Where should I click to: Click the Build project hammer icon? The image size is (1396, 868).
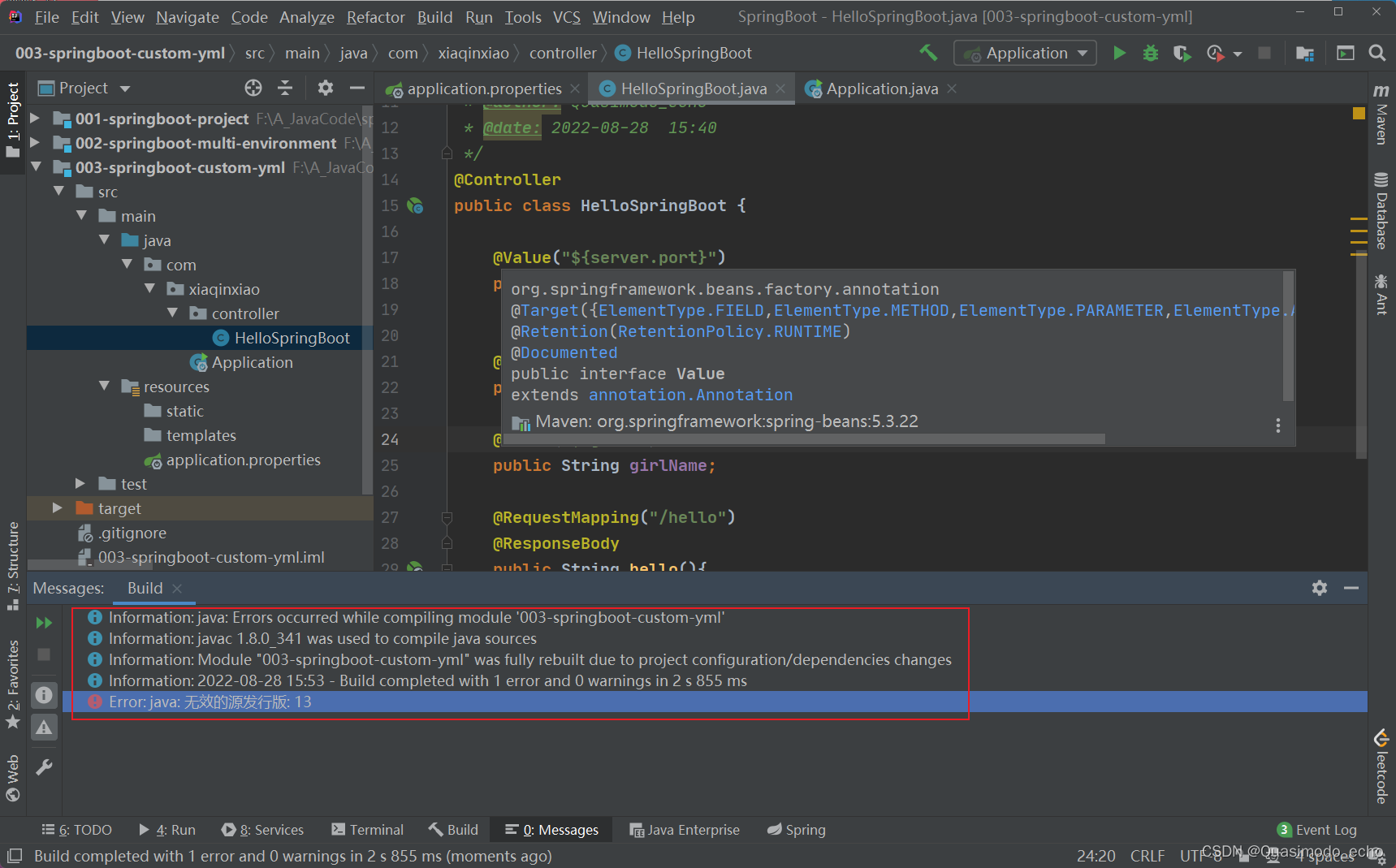928,53
